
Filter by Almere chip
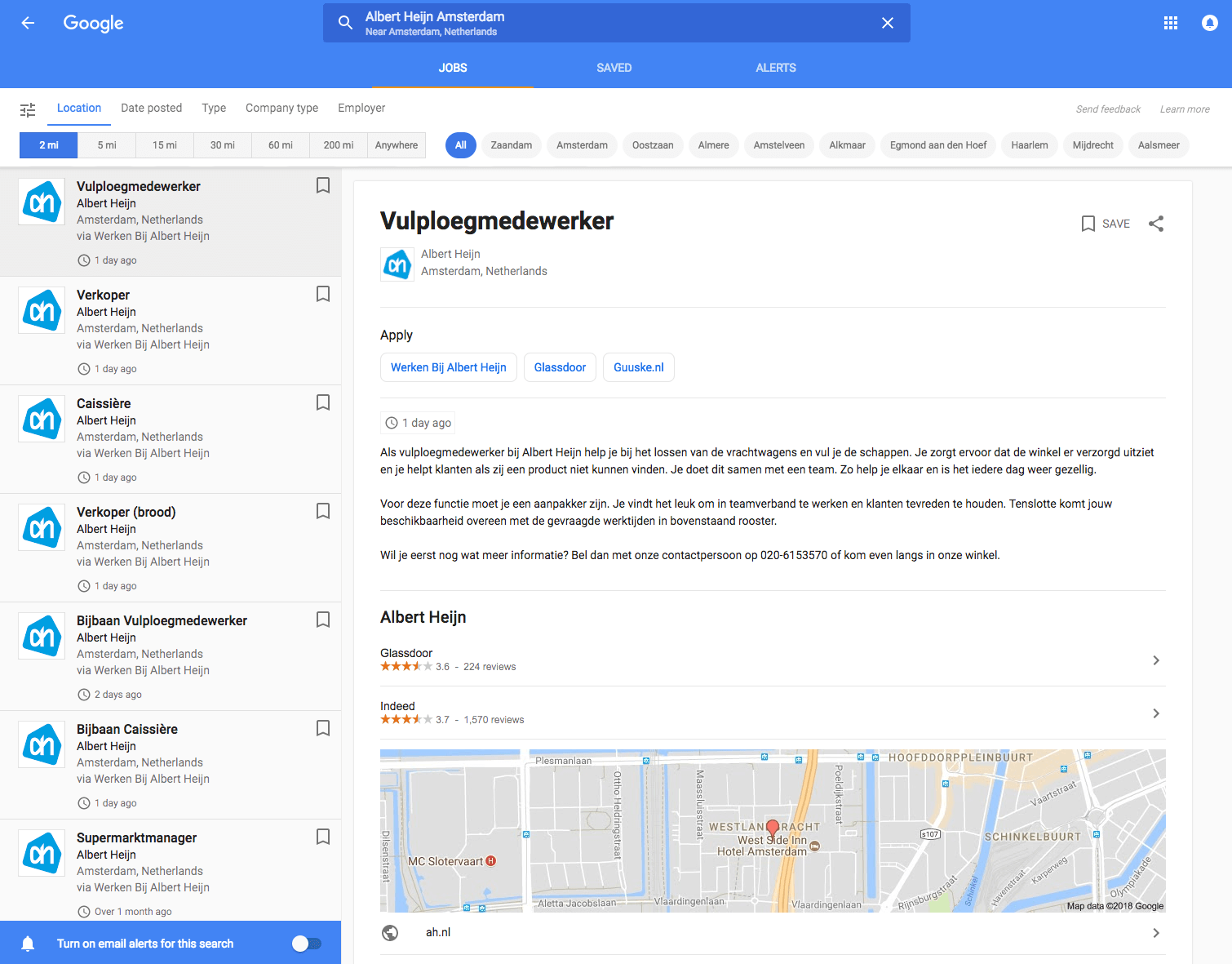[x=714, y=145]
